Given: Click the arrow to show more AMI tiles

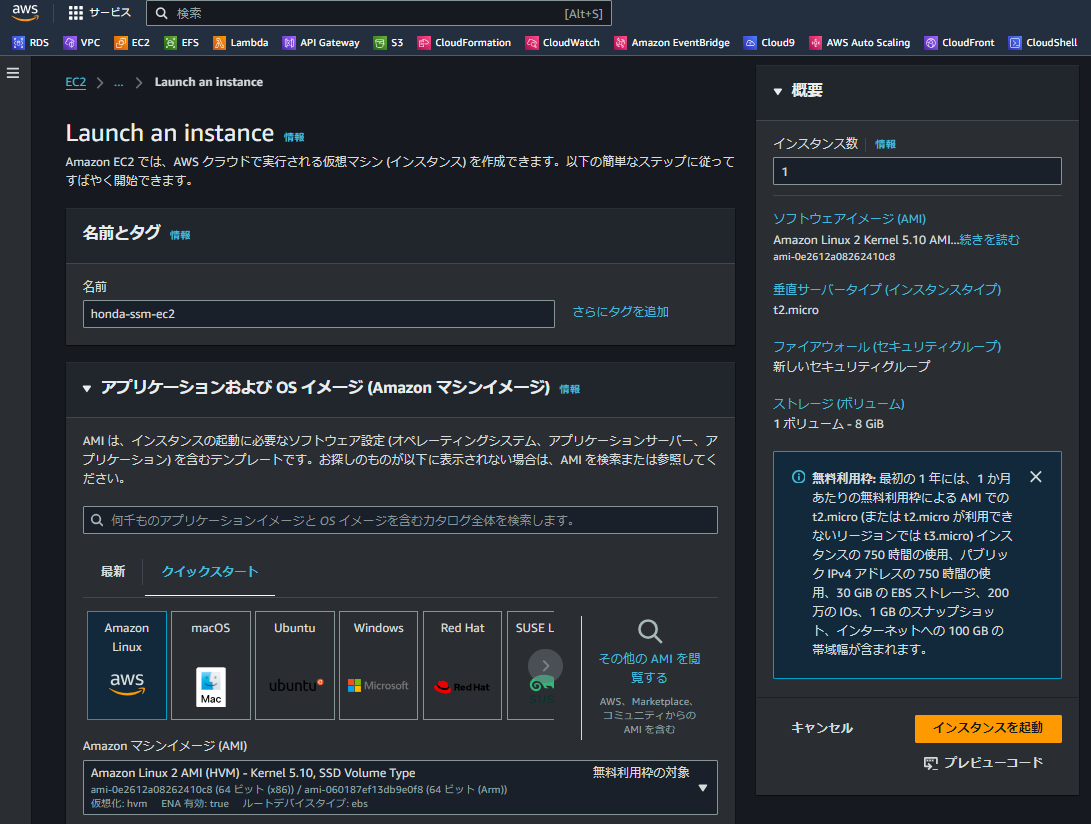Looking at the screenshot, I should tap(546, 666).
